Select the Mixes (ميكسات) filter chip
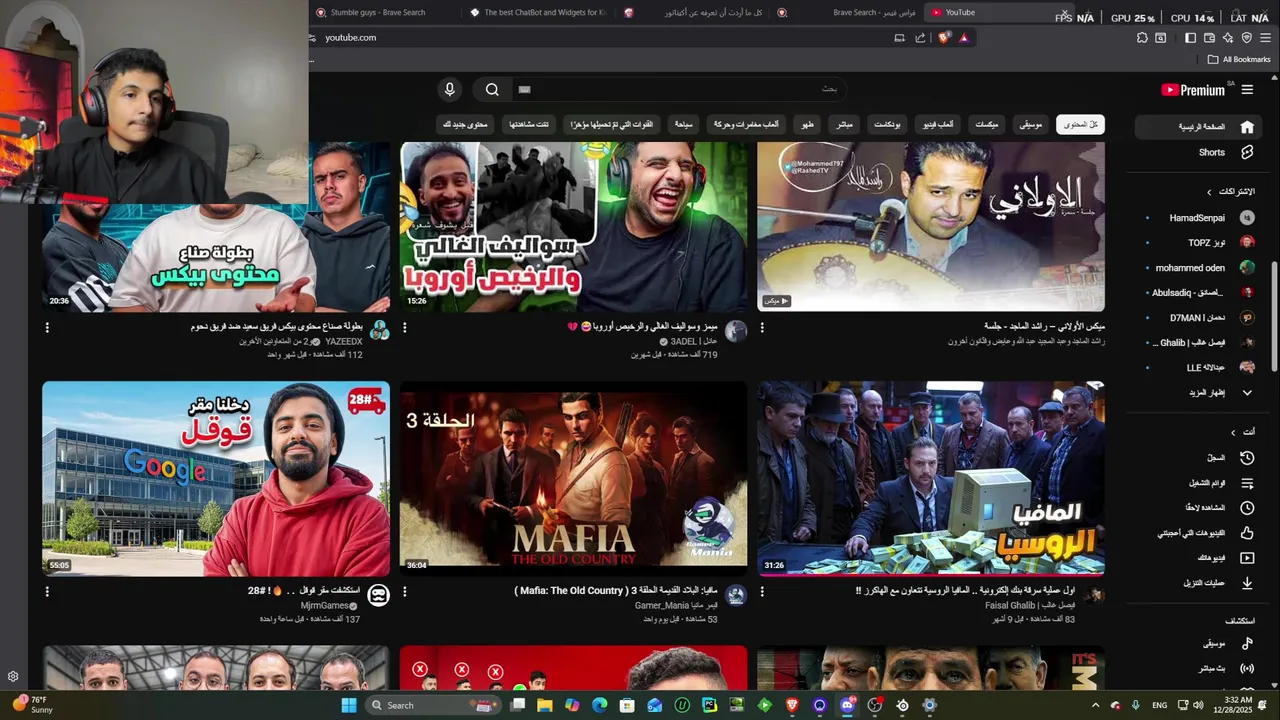 986,125
